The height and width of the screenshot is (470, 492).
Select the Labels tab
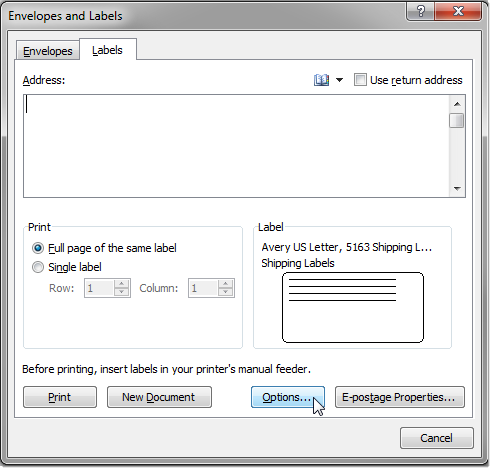coord(107,50)
